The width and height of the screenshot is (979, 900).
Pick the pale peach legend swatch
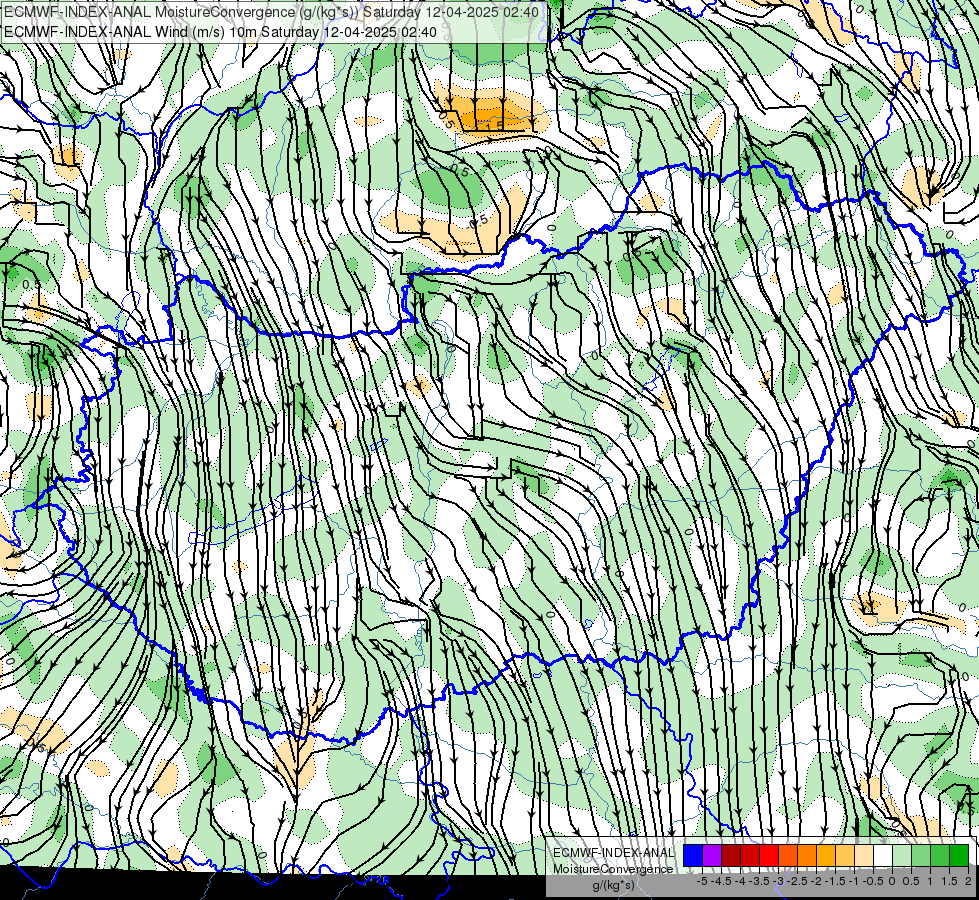click(864, 856)
